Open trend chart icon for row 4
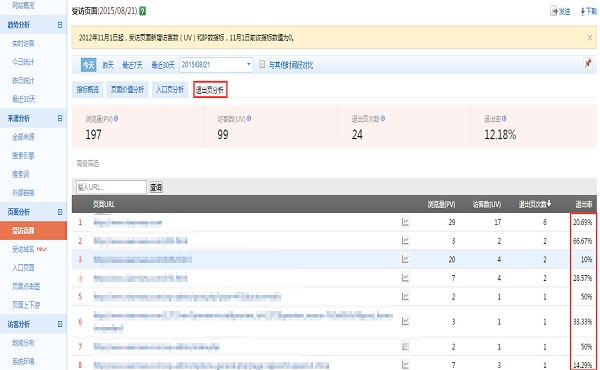600x370 pixels. (x=405, y=277)
